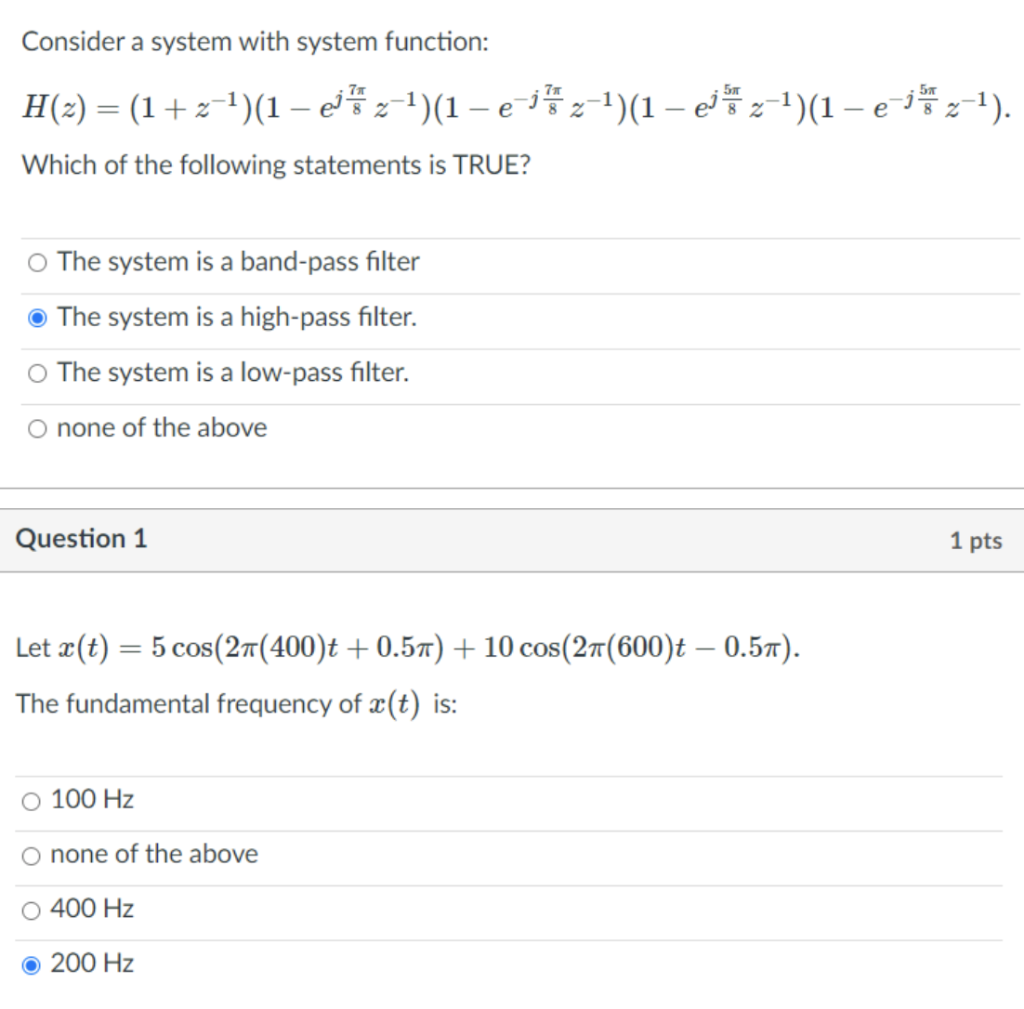
Task: Click "Which of the following statements is TRUE?" text
Action: [276, 165]
